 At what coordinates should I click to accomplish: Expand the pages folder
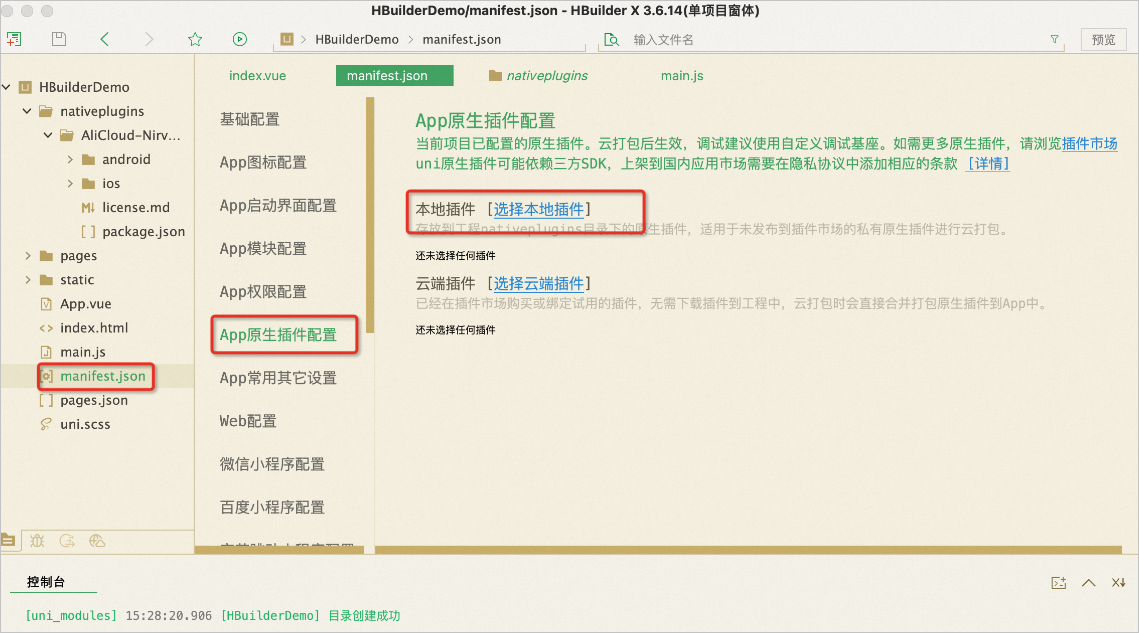(28, 256)
